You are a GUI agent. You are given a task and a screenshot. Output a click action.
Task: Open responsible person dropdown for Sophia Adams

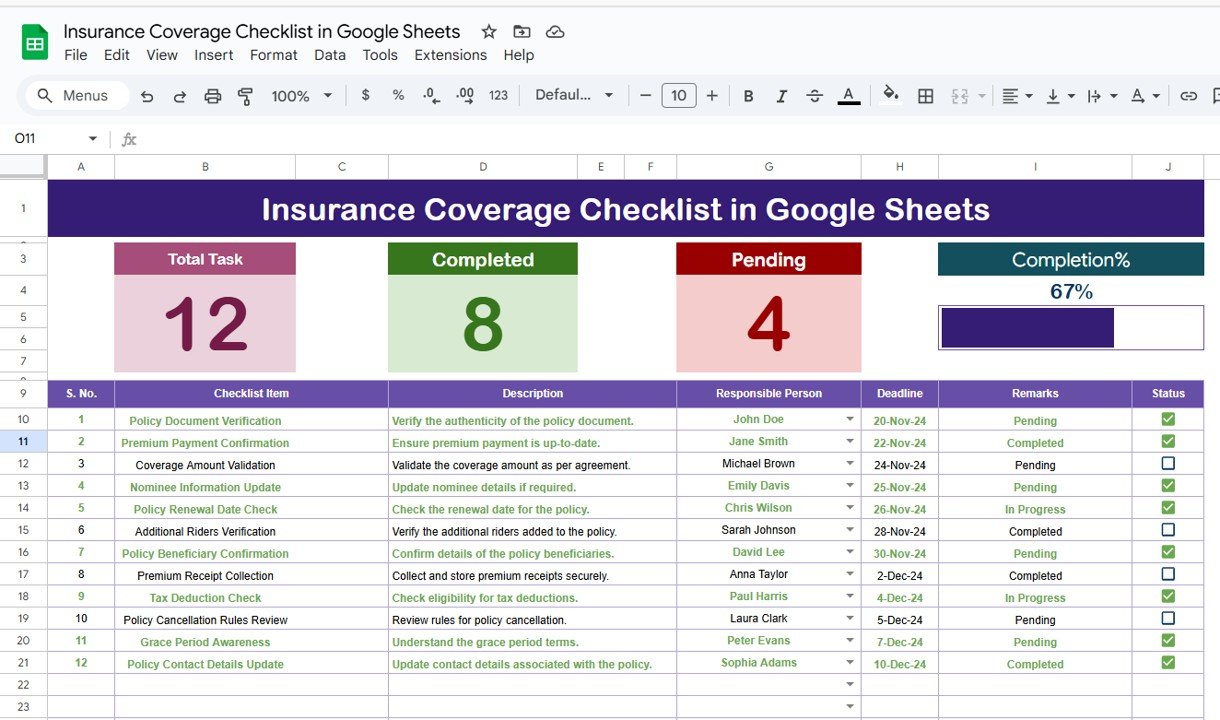[850, 663]
